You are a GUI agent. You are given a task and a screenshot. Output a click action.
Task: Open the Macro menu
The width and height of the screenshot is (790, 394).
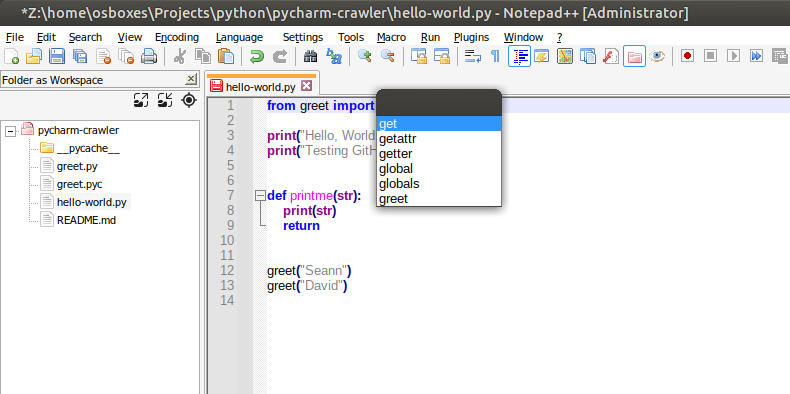[x=391, y=37]
